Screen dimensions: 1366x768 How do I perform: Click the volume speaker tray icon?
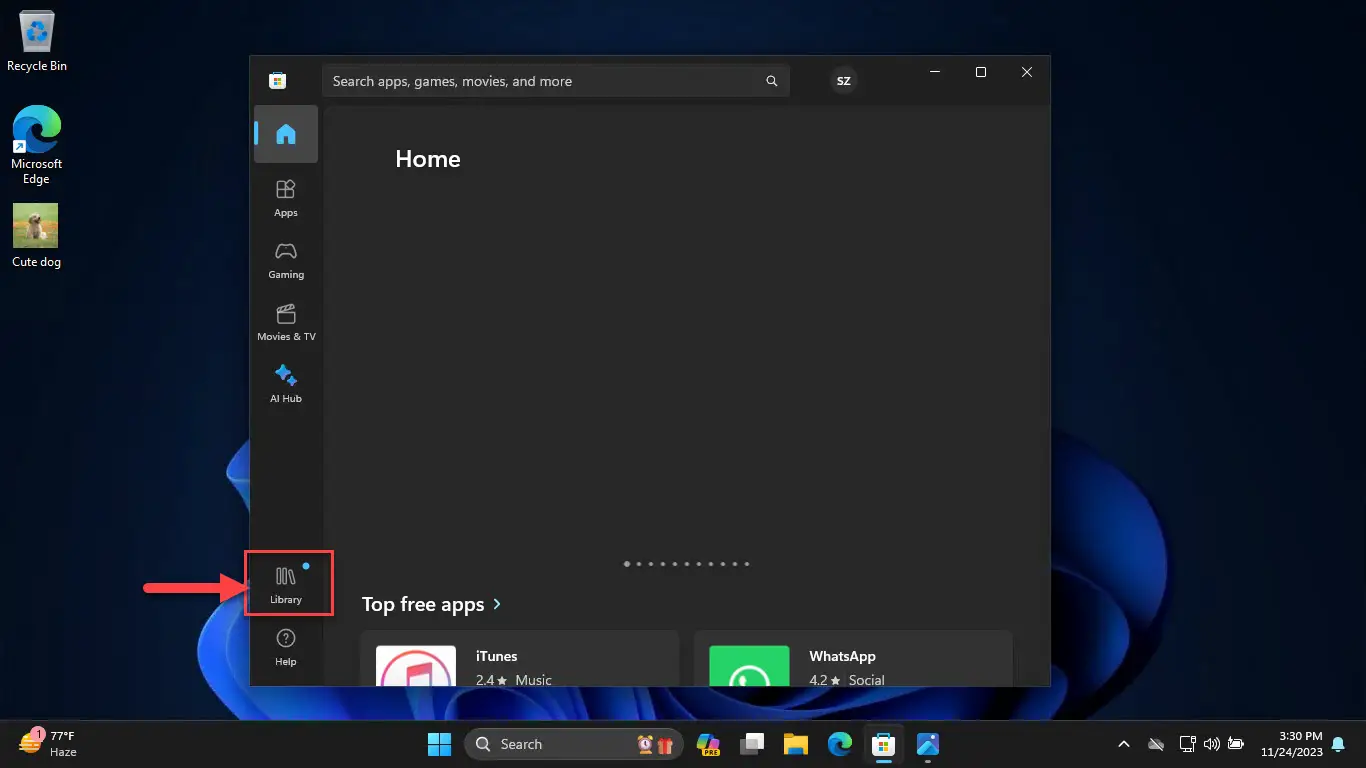point(1211,744)
